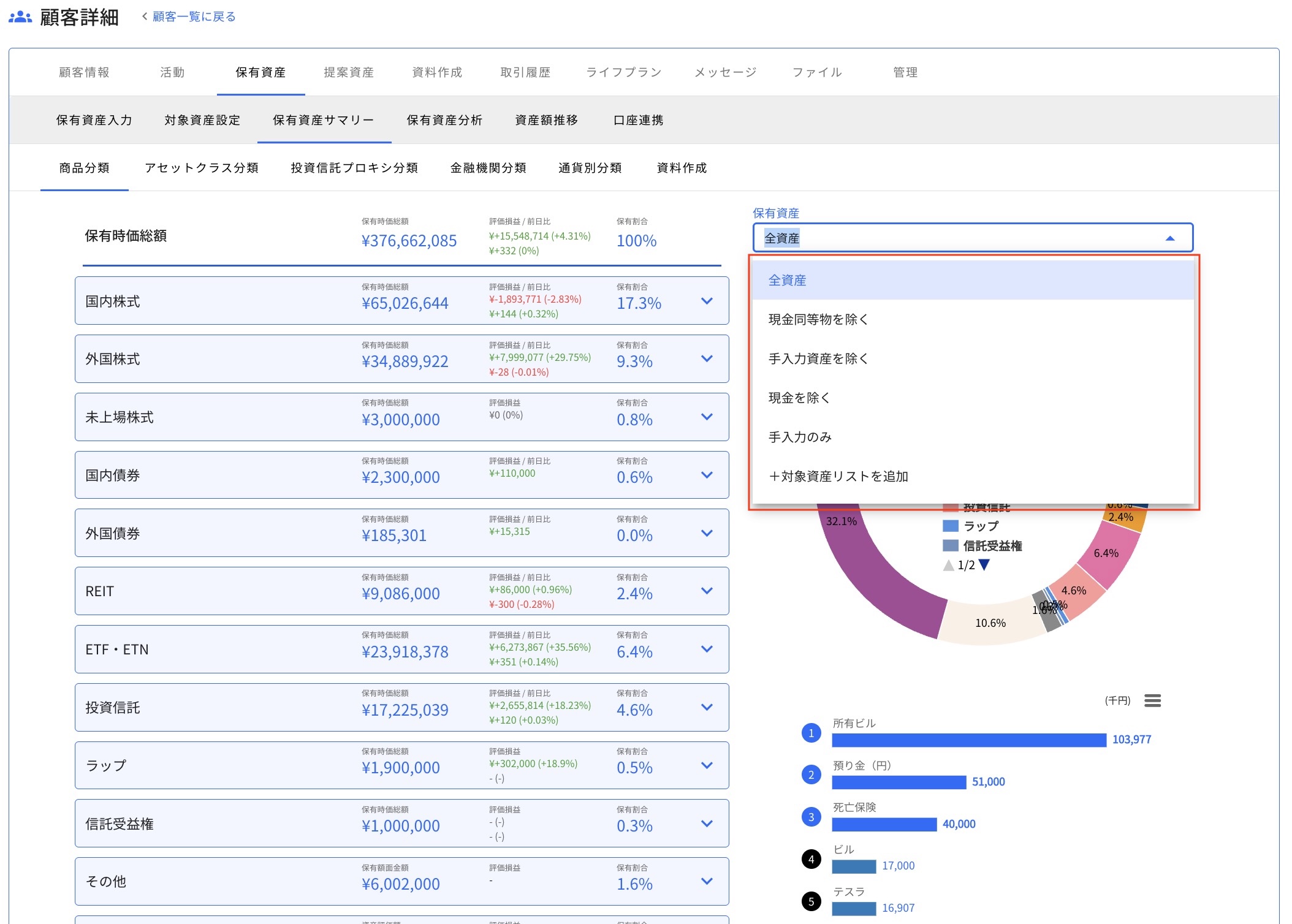The image size is (1292, 924).
Task: Expand the 投資信託 asset row
Action: 706,707
